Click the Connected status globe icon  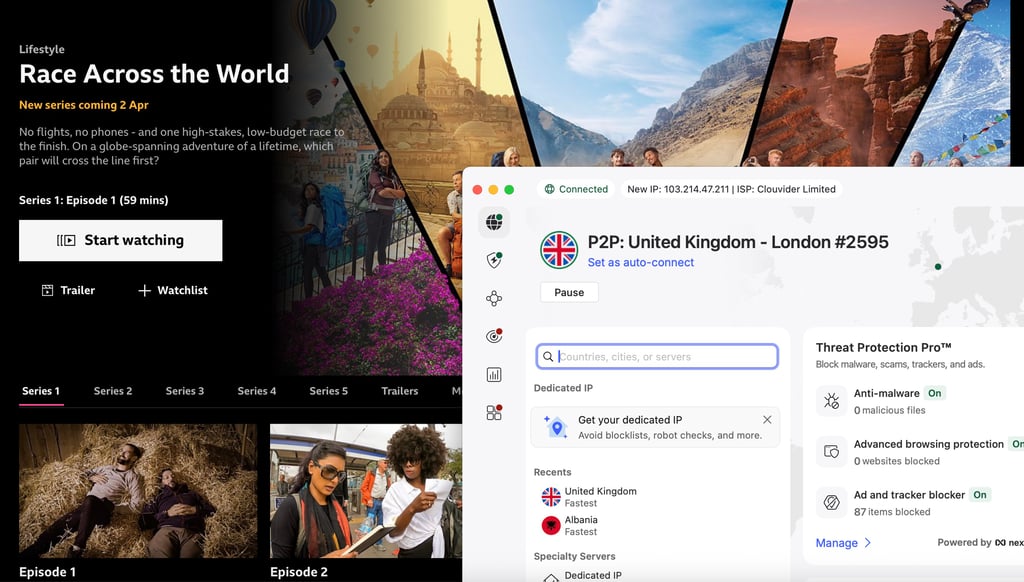tap(550, 189)
